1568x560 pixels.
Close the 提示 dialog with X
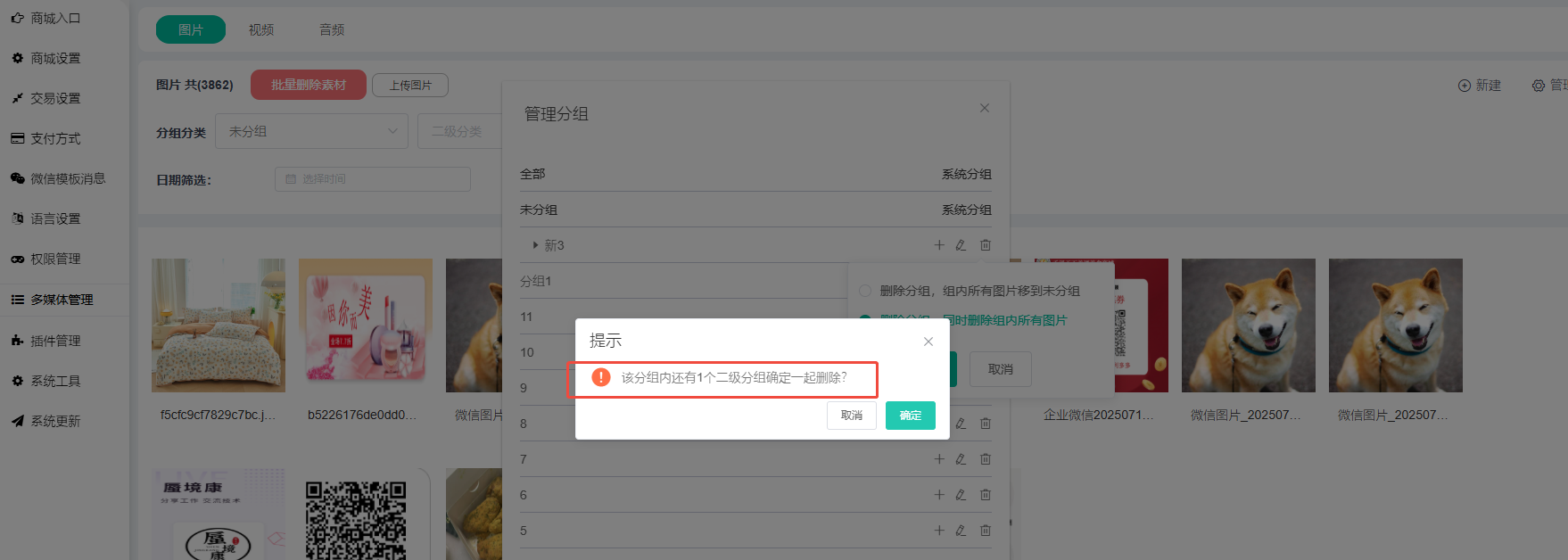928,342
